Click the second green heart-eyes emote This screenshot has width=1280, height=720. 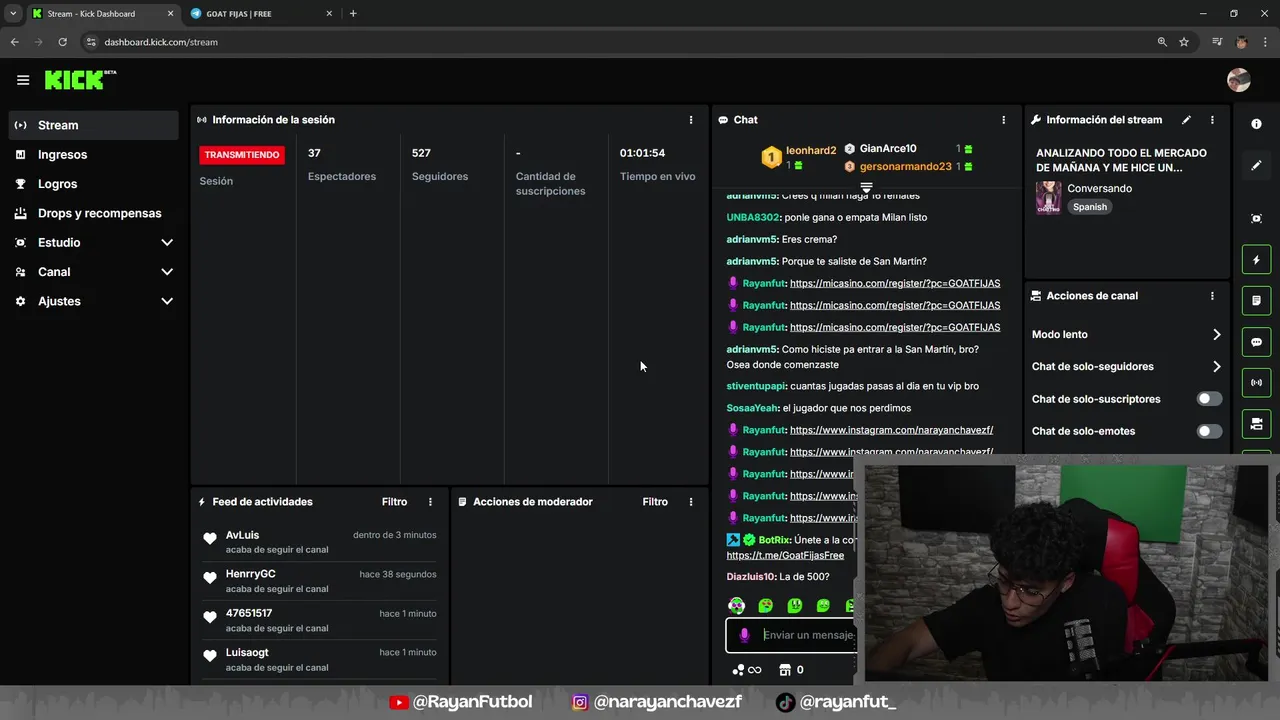765,606
